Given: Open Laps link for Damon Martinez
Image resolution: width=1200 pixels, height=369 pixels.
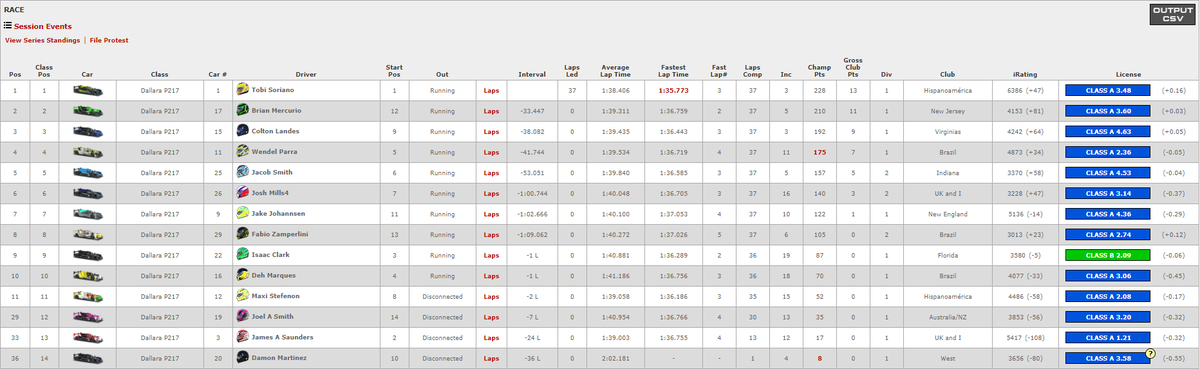Looking at the screenshot, I should 491,357.
